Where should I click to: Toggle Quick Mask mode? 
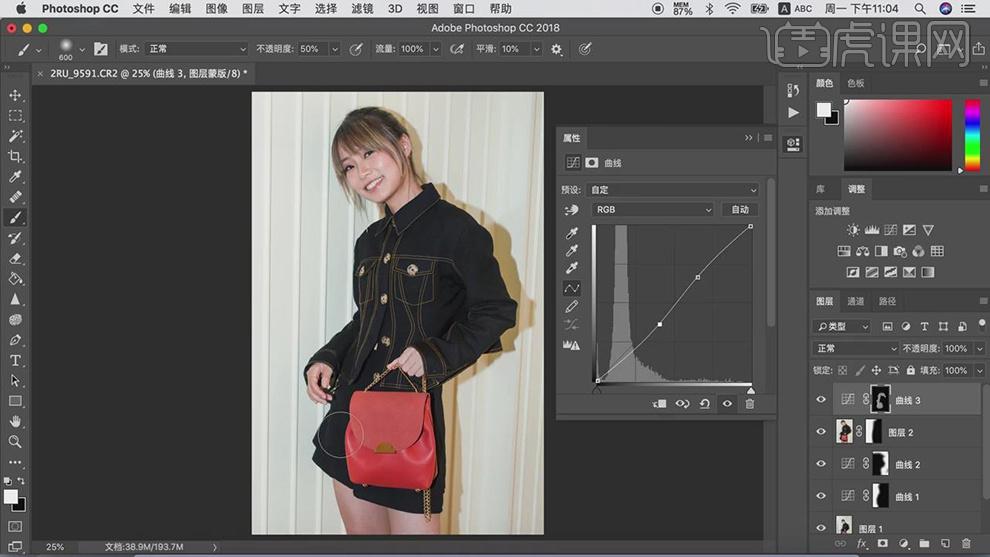15,526
